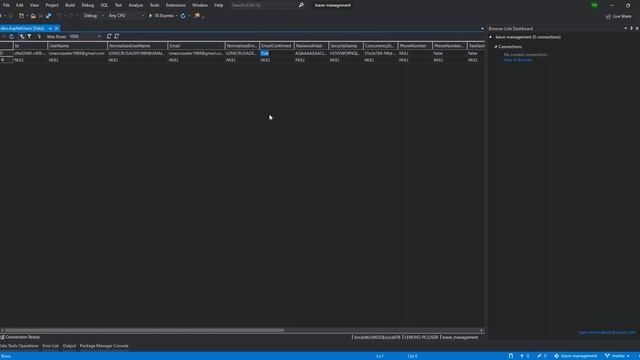
Task: Open Browser Link Dashboard window options dropdown
Action: click(x=625, y=29)
